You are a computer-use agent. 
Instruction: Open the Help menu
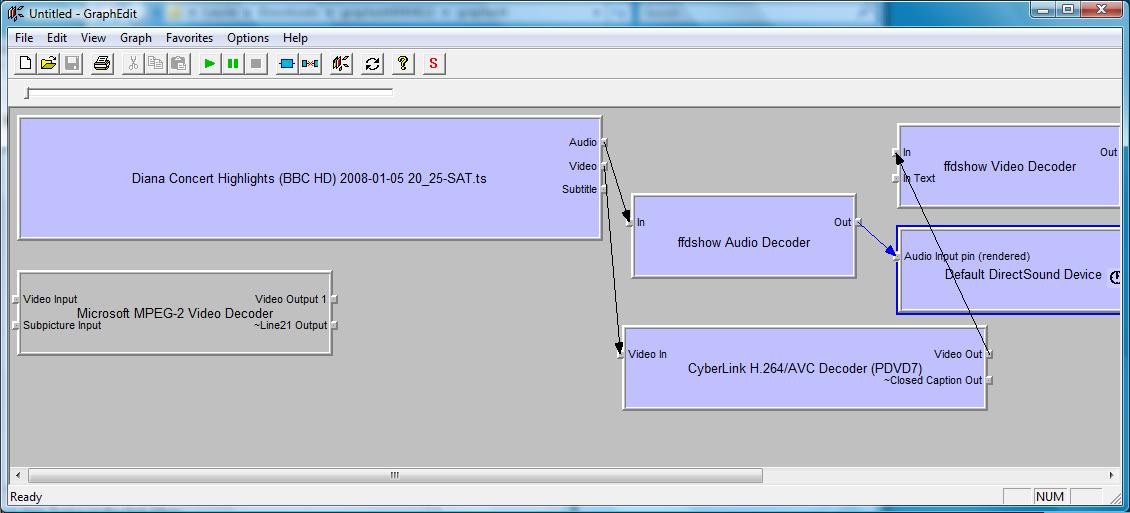coord(295,37)
